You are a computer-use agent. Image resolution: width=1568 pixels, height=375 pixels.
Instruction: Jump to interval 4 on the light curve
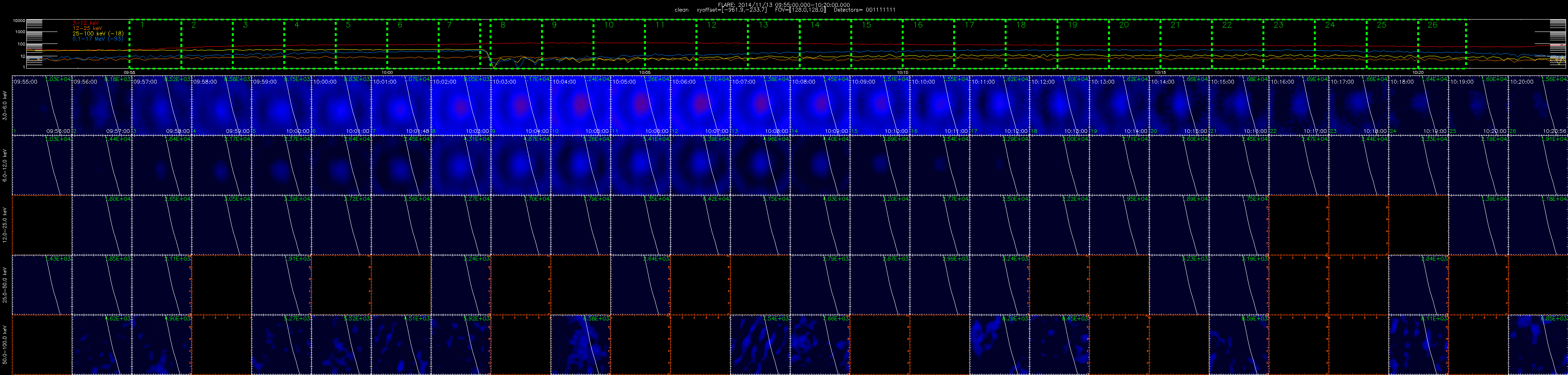[310, 44]
